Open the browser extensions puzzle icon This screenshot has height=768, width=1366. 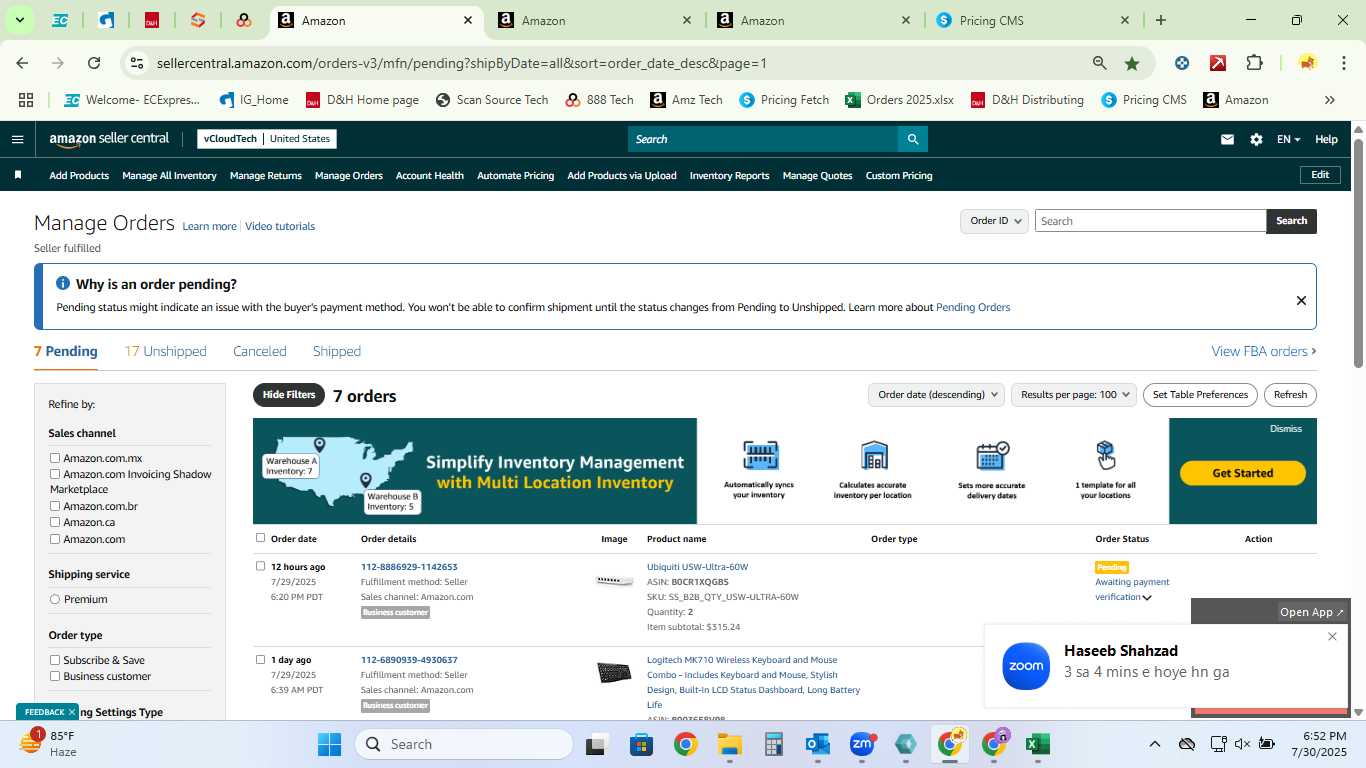pyautogui.click(x=1254, y=63)
